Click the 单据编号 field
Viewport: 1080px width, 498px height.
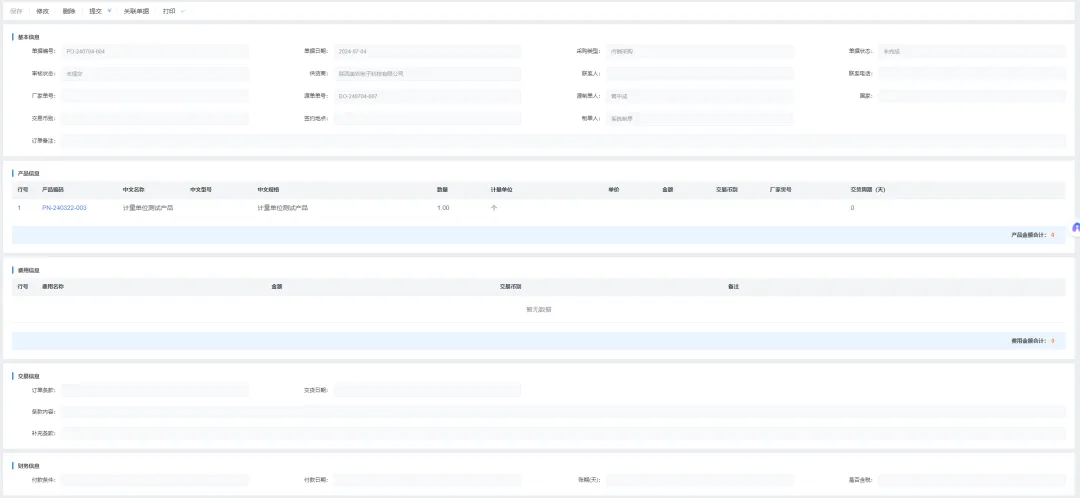[154, 51]
